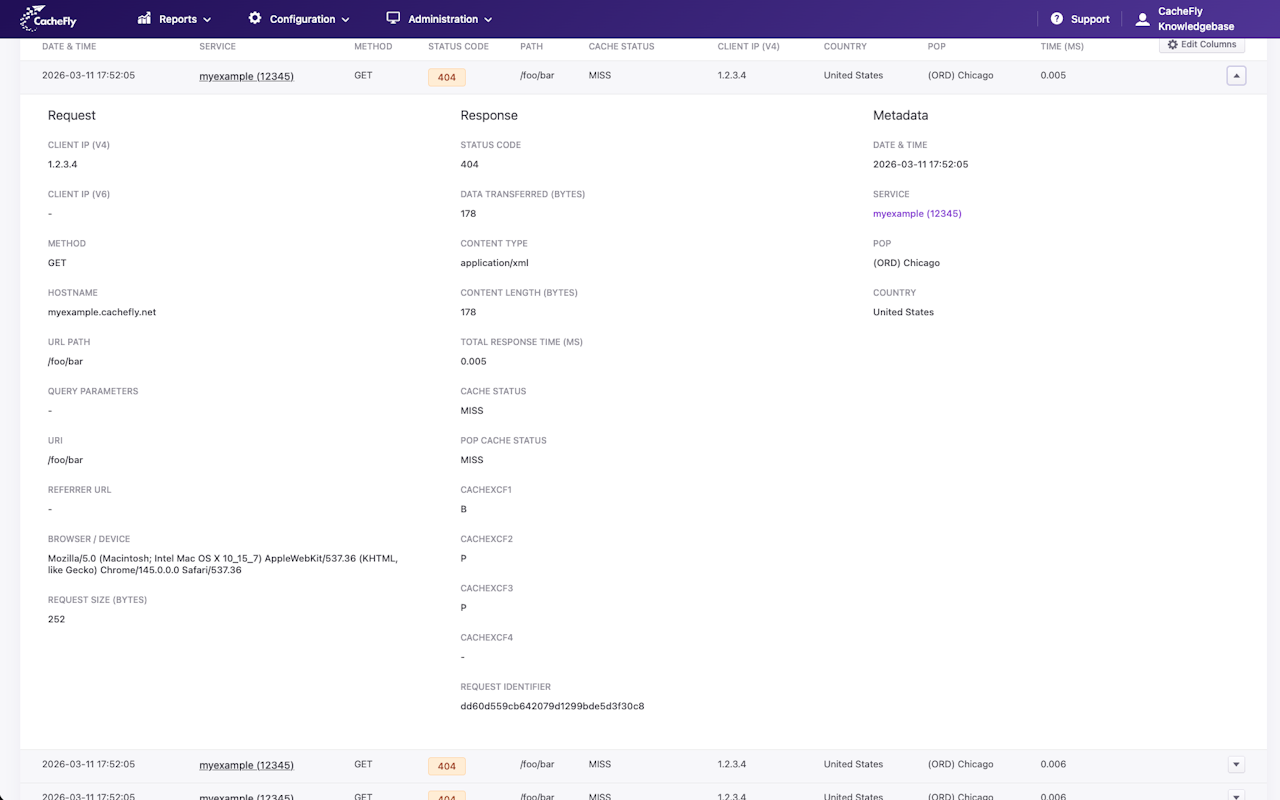Open the CacheFly Knowledgebase account menu
This screenshot has height=800, width=1280.
tap(1195, 19)
